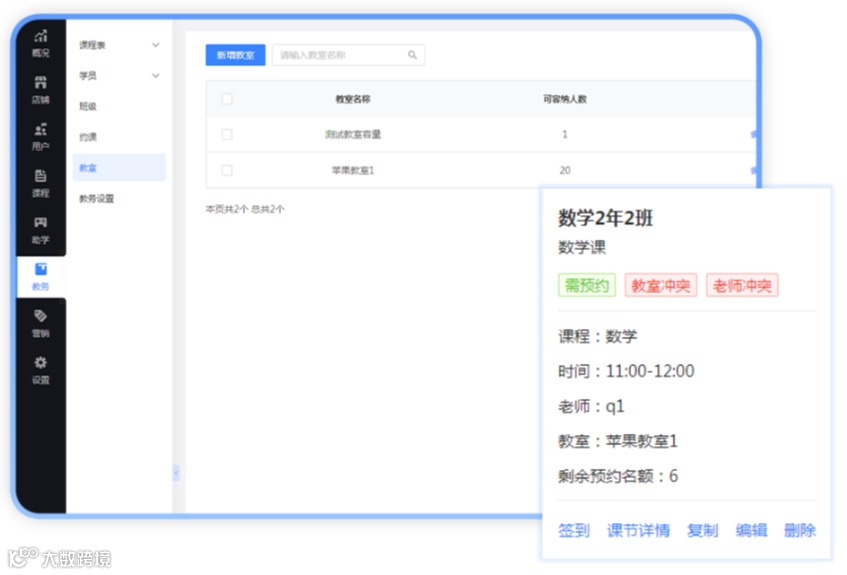The width and height of the screenshot is (847, 575).
Task: Focus the classroom name search field
Action: point(348,55)
